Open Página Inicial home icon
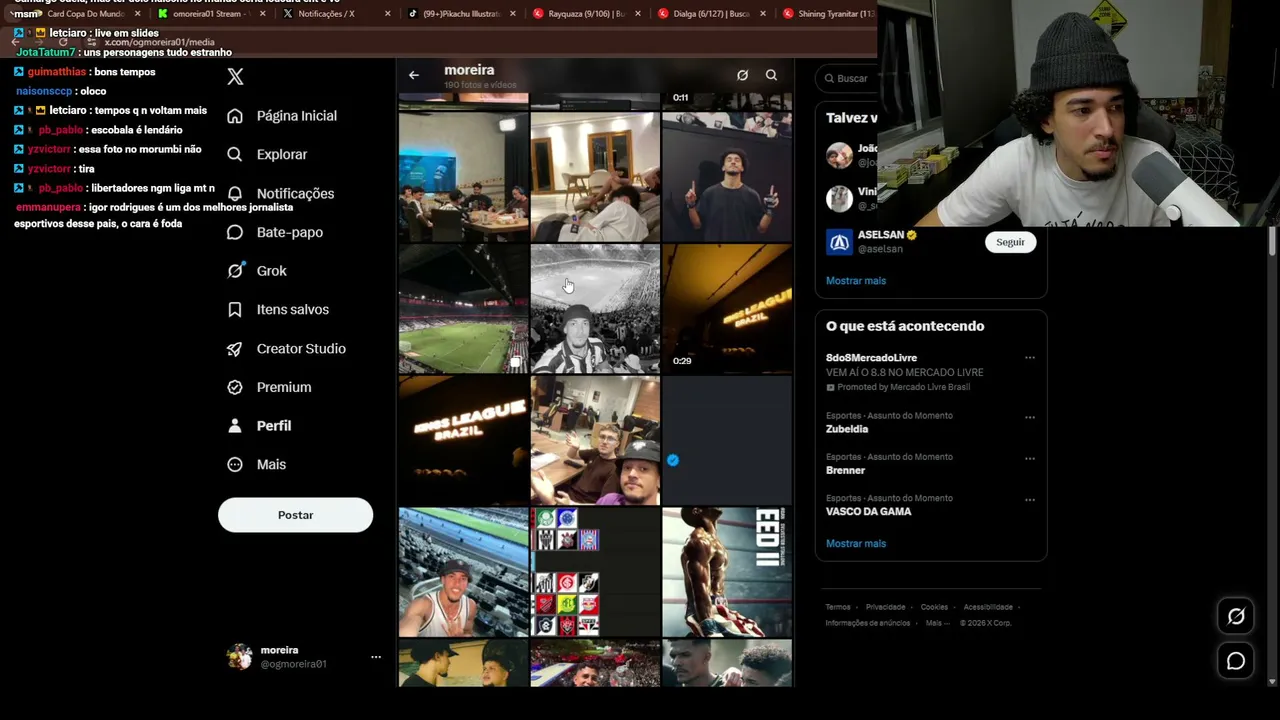The height and width of the screenshot is (720, 1280). 235,116
